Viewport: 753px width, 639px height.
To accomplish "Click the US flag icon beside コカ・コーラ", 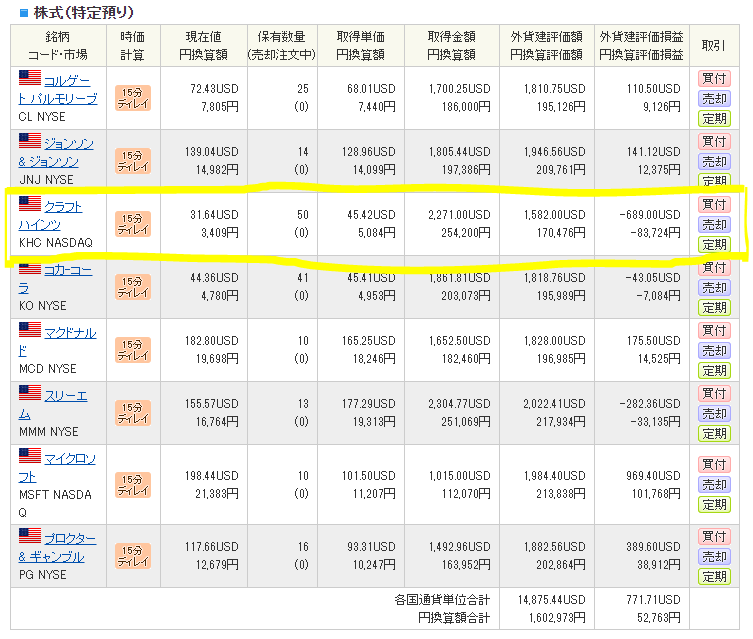I will click(x=30, y=269).
